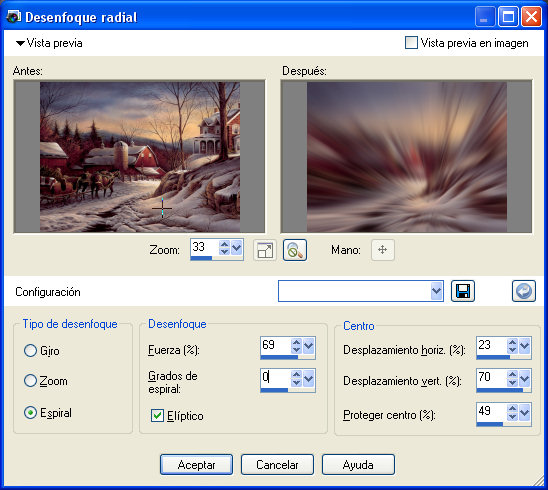Viewport: 548px width, 490px height.
Task: Open the Zoom value slider dropdown
Action: click(237, 248)
